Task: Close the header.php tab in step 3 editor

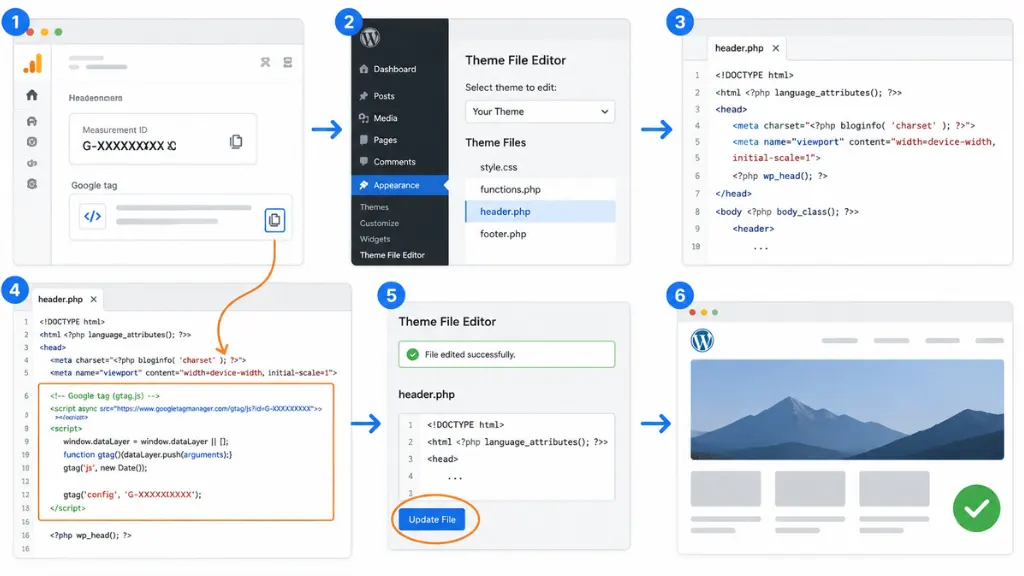Action: point(776,48)
